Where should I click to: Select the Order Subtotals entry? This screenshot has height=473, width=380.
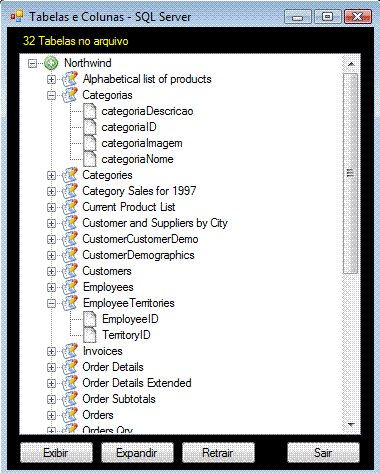(x=119, y=399)
